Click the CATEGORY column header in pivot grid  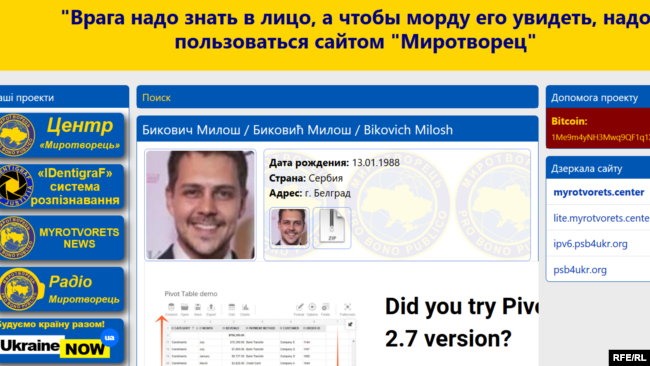point(184,328)
